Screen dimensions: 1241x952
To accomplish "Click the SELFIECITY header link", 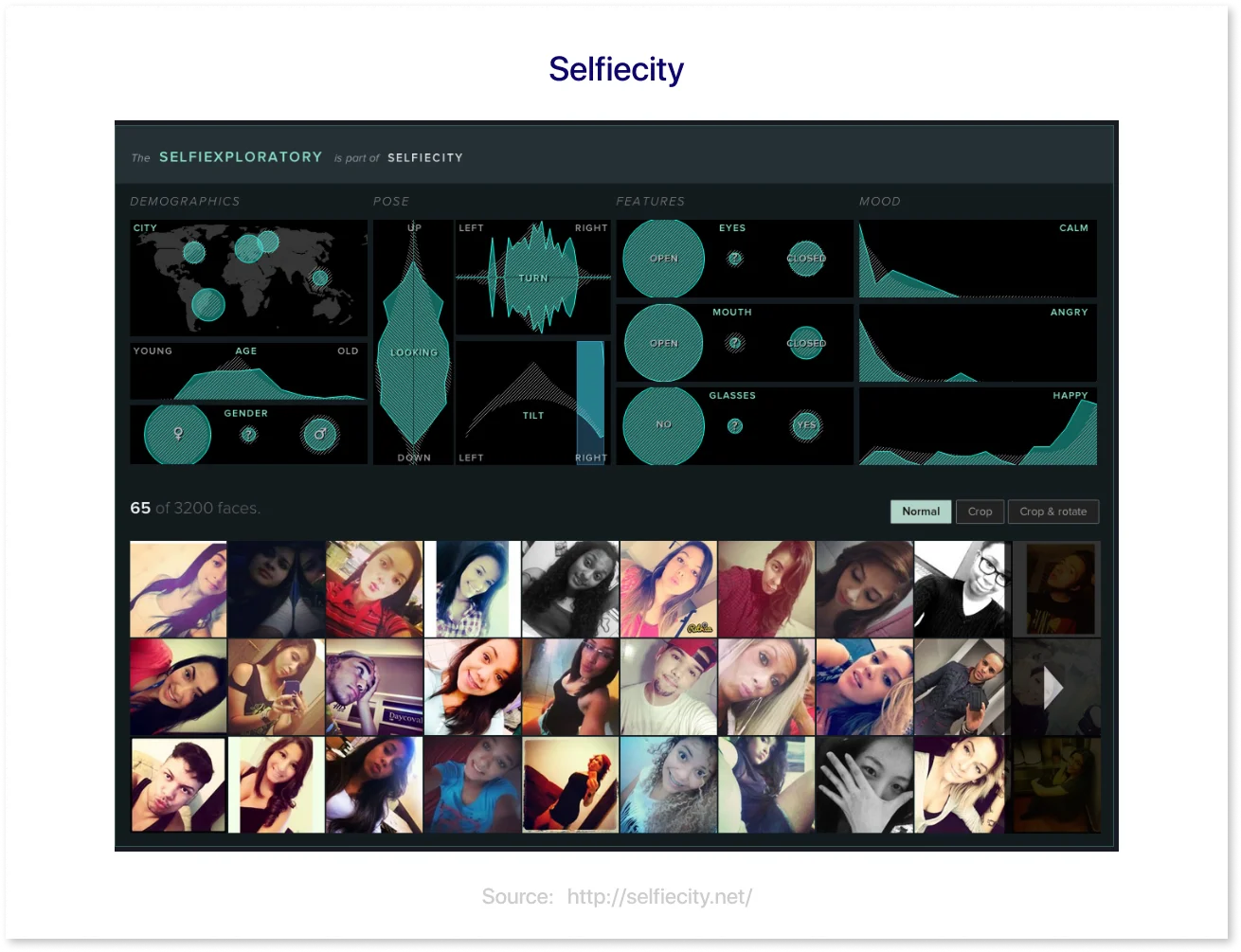I will click(x=425, y=158).
